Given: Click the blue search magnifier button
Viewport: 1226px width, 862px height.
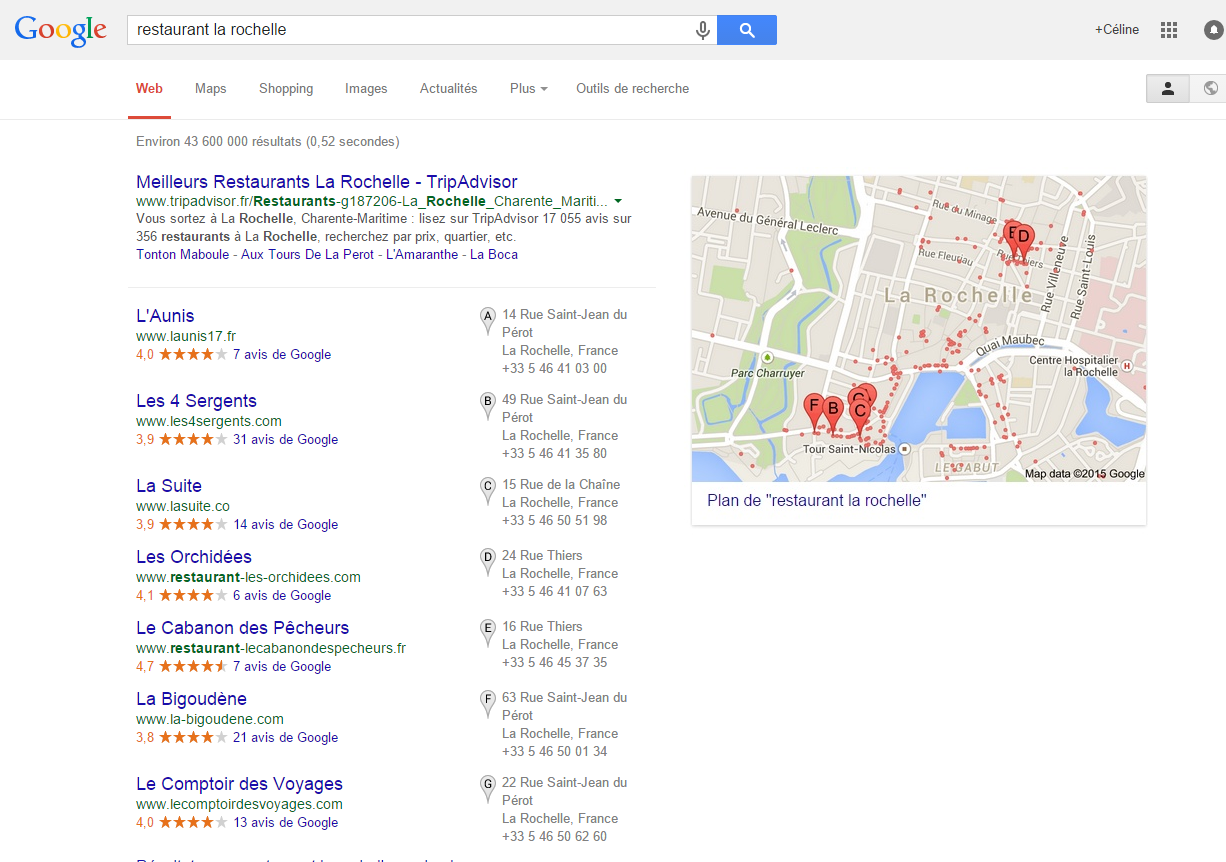Looking at the screenshot, I should [x=747, y=30].
